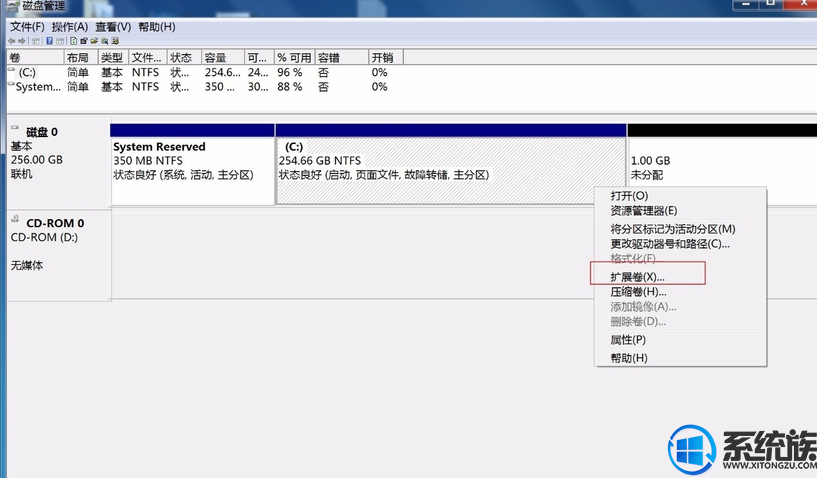This screenshot has width=817, height=478.
Task: Click the last toolbar settings icon
Action: pyautogui.click(x=115, y=41)
